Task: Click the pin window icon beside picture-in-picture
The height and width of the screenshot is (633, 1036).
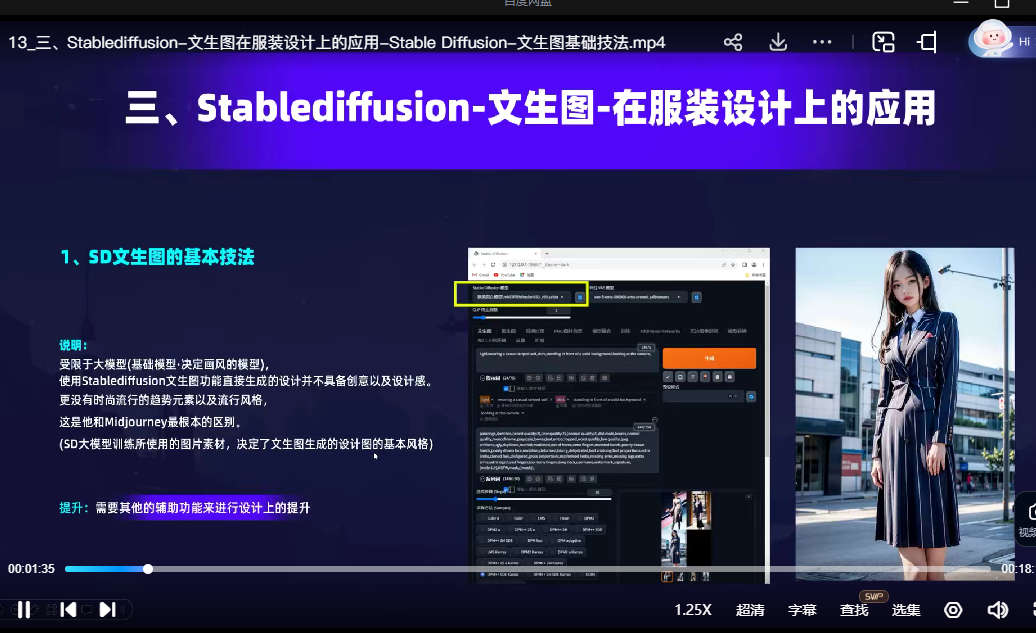Action: [926, 42]
